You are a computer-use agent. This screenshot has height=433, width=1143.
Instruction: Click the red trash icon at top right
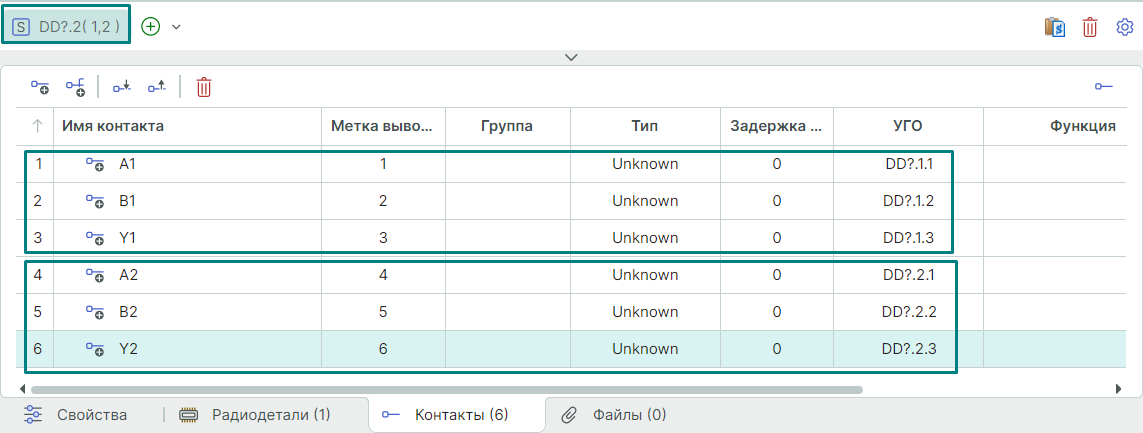(1090, 27)
